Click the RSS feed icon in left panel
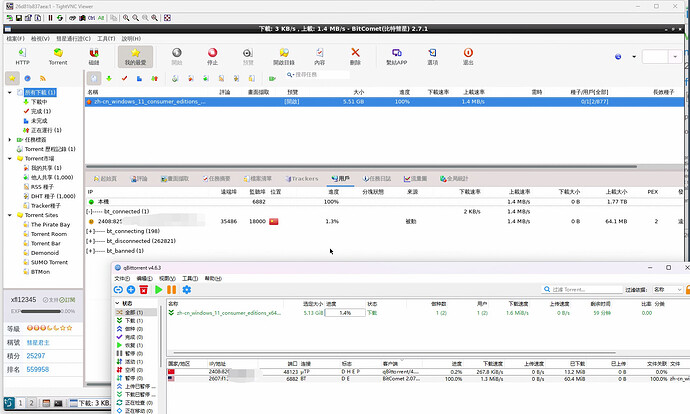Screen dimensions: 690x414 (43, 78)
